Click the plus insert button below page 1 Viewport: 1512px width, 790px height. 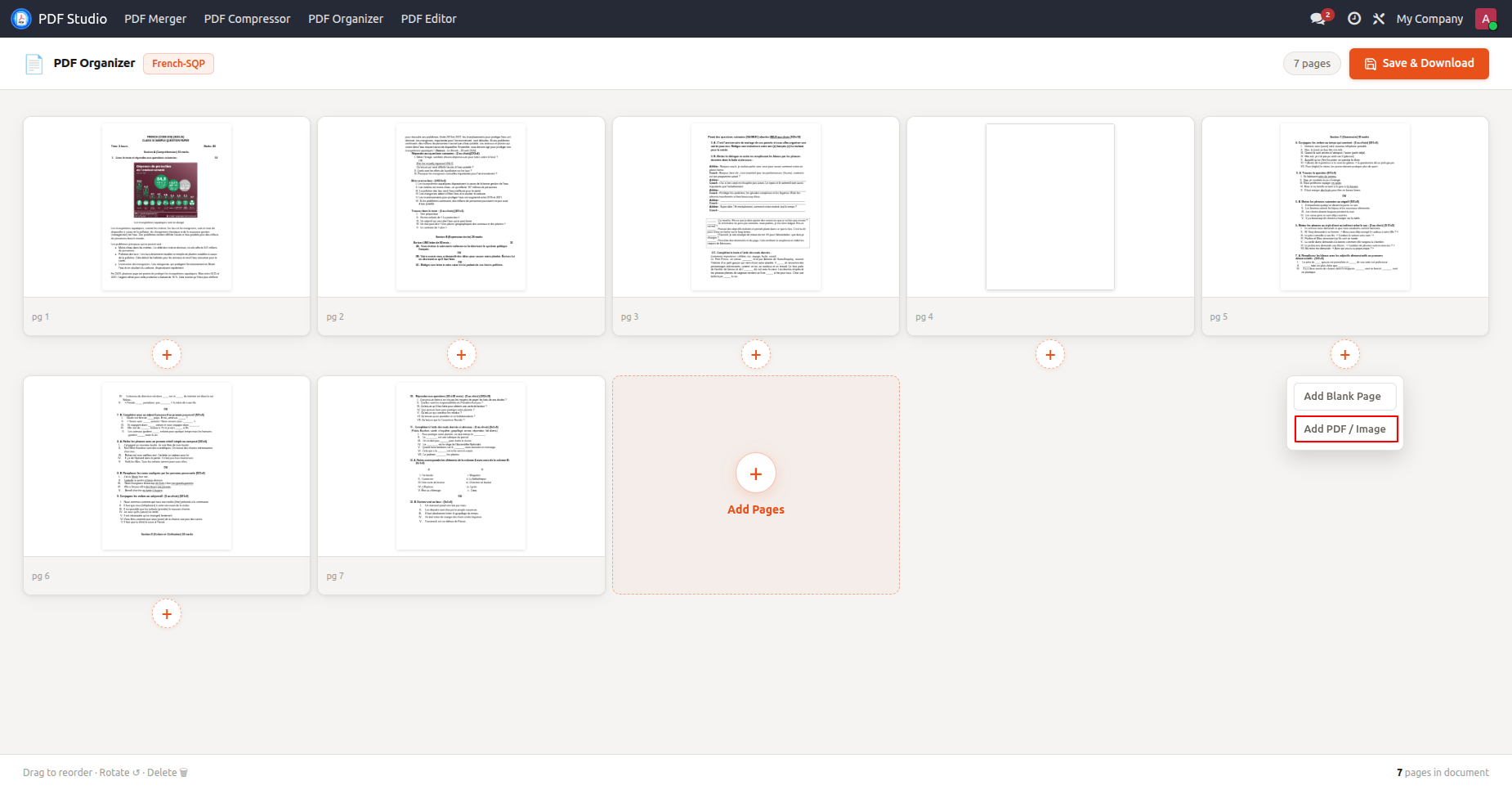167,355
